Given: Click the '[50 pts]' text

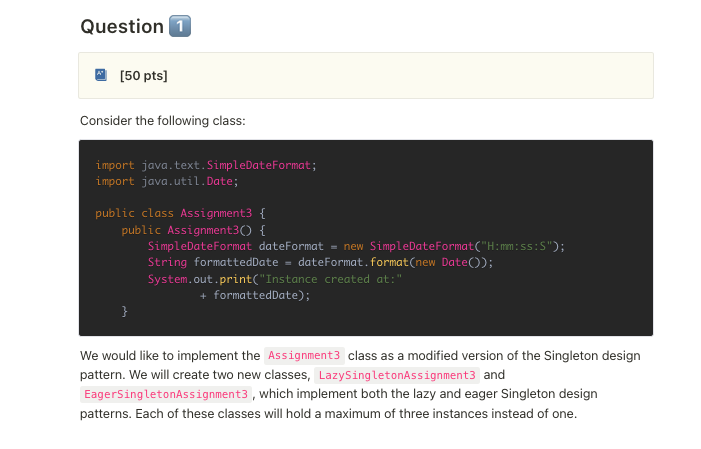Looking at the screenshot, I should (144, 76).
